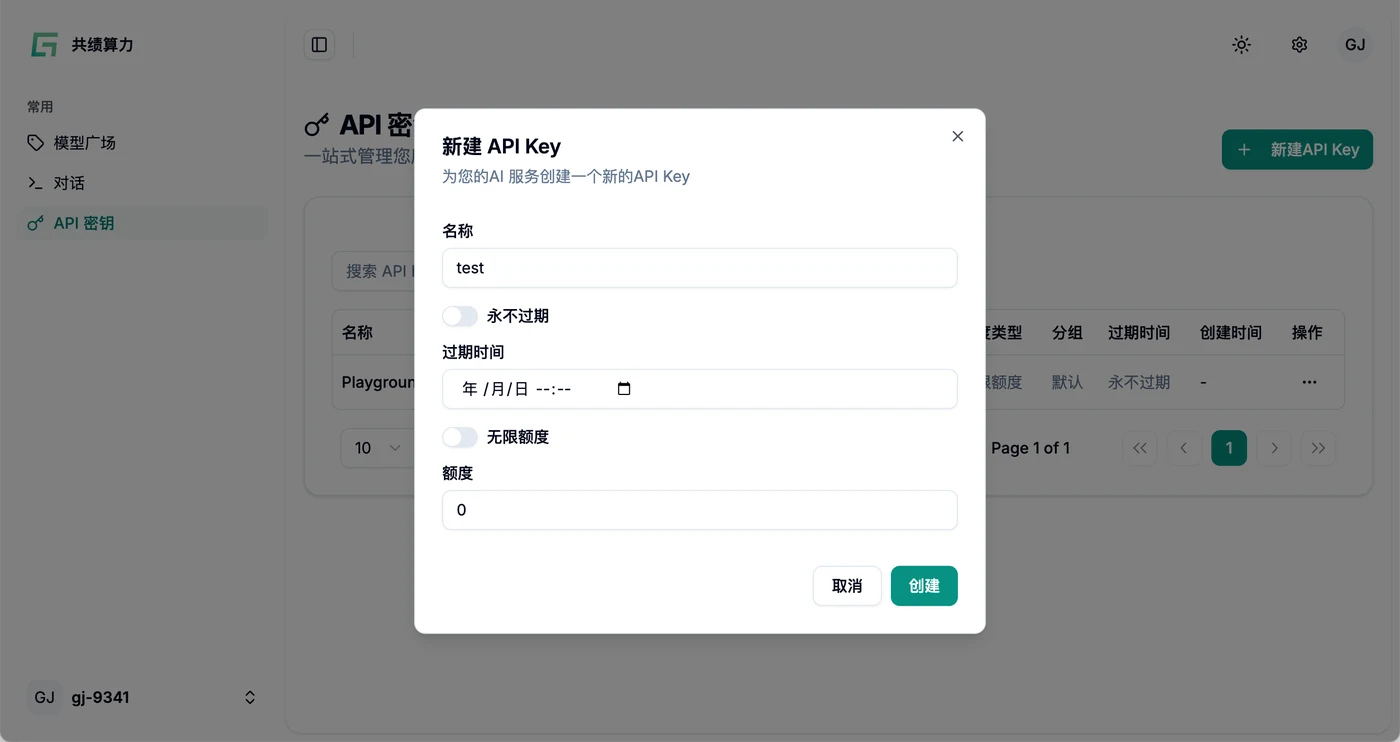This screenshot has height=742, width=1400.
Task: Focus the 名称 field containing test
Action: pos(700,268)
